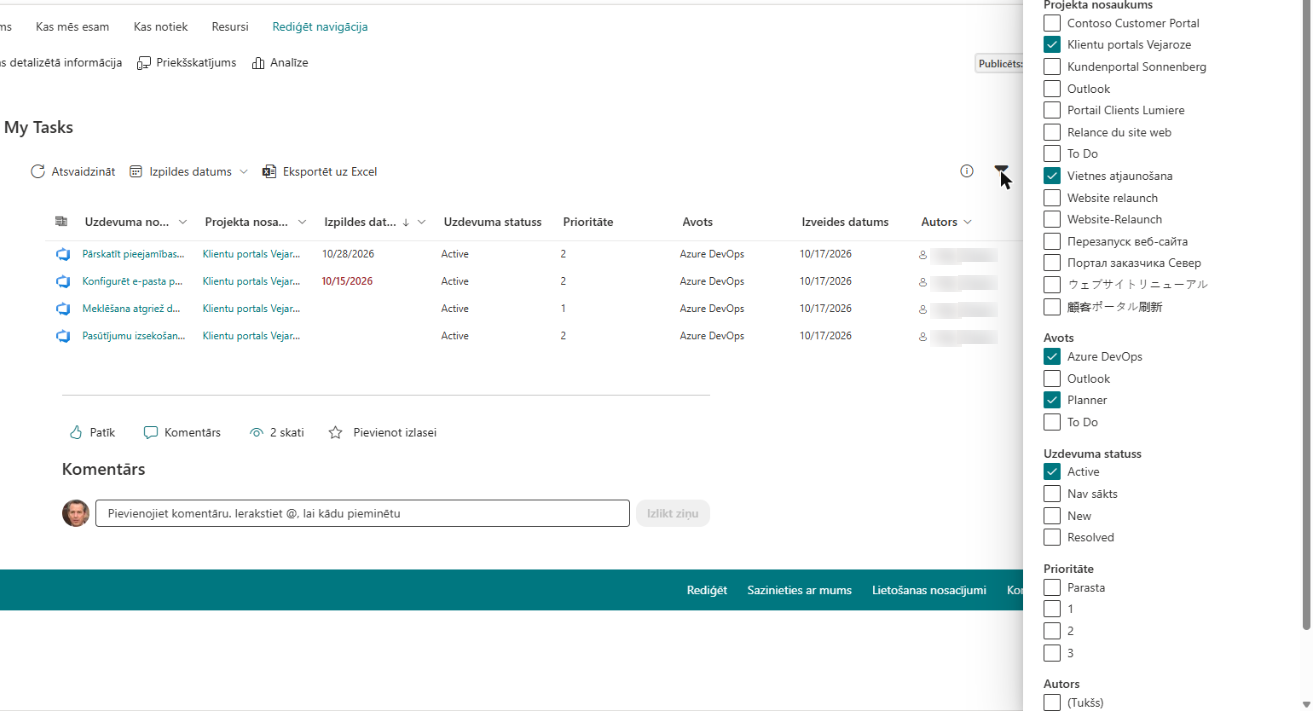Click the list icon in the table header

(x=61, y=222)
